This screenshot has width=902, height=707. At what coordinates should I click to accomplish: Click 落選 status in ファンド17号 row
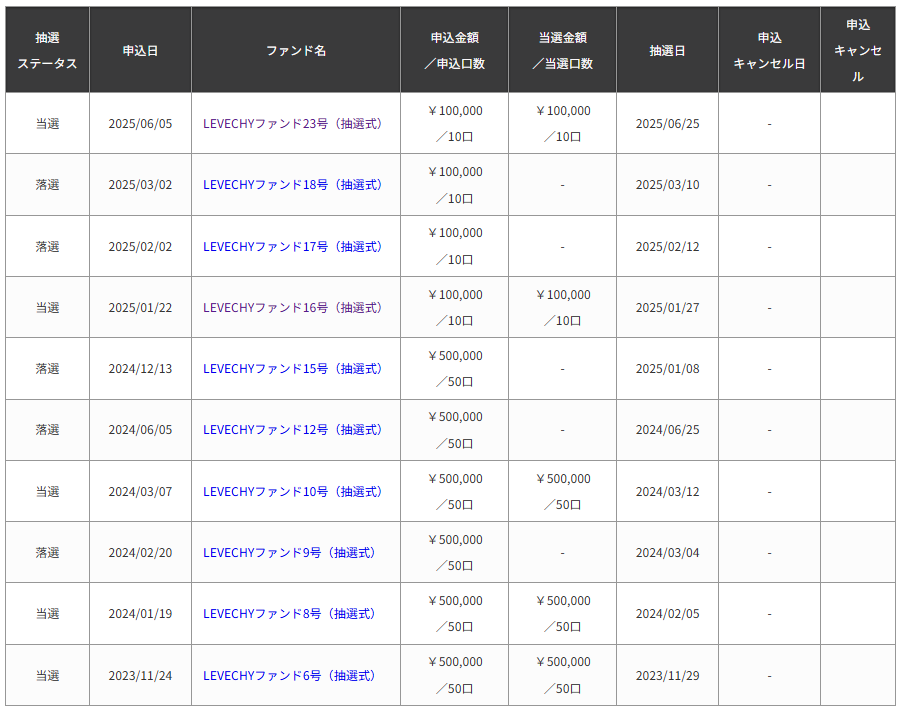point(47,246)
